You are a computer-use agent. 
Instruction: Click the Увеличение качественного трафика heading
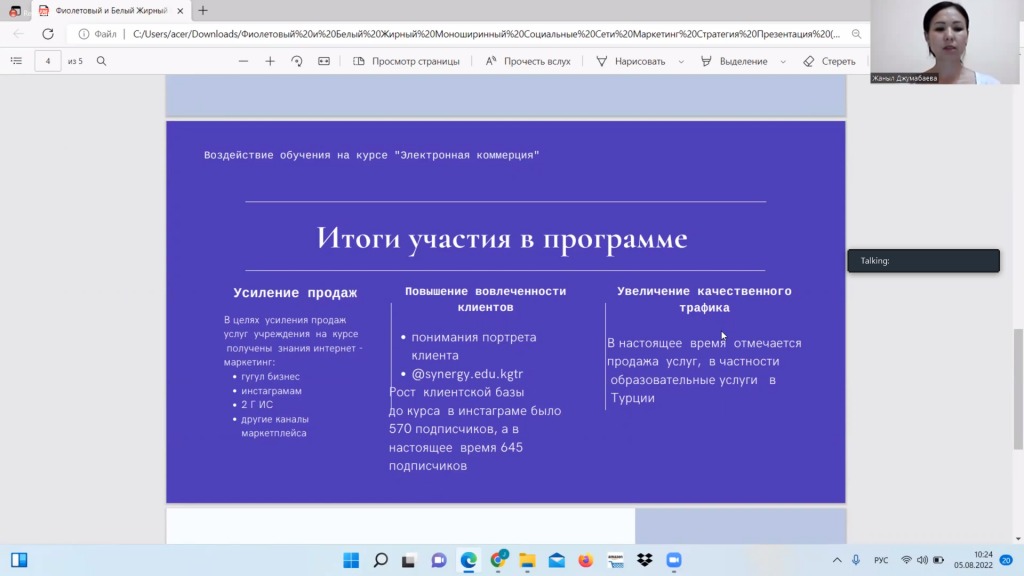[704, 299]
